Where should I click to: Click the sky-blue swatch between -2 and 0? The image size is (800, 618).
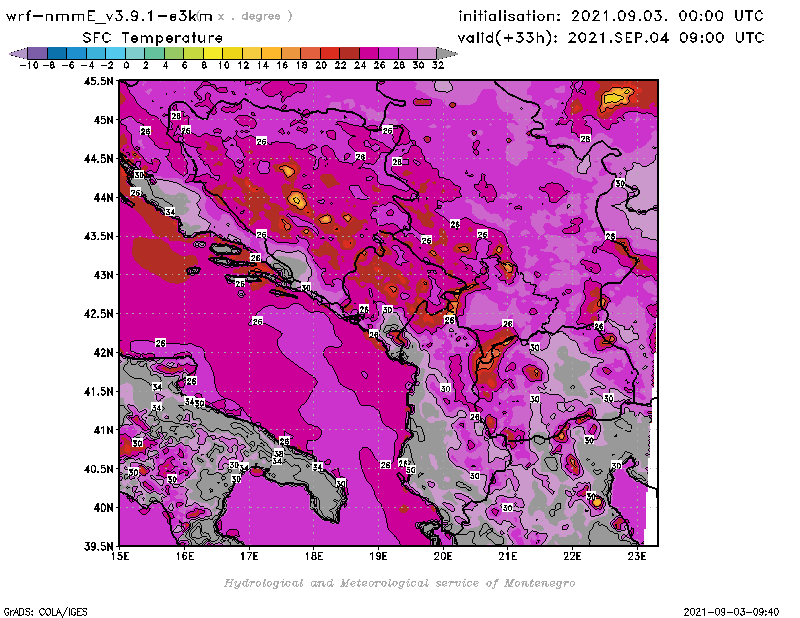click(115, 53)
